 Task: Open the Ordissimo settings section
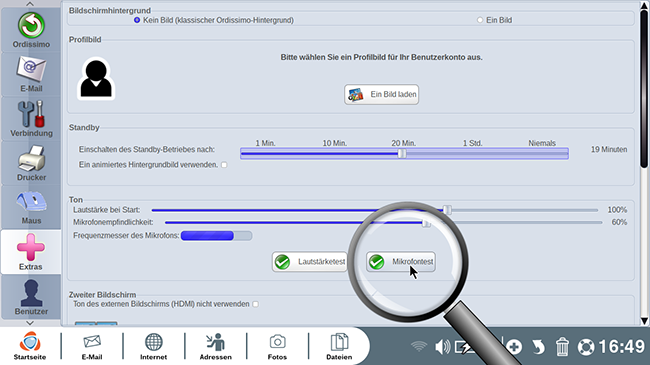(x=31, y=30)
